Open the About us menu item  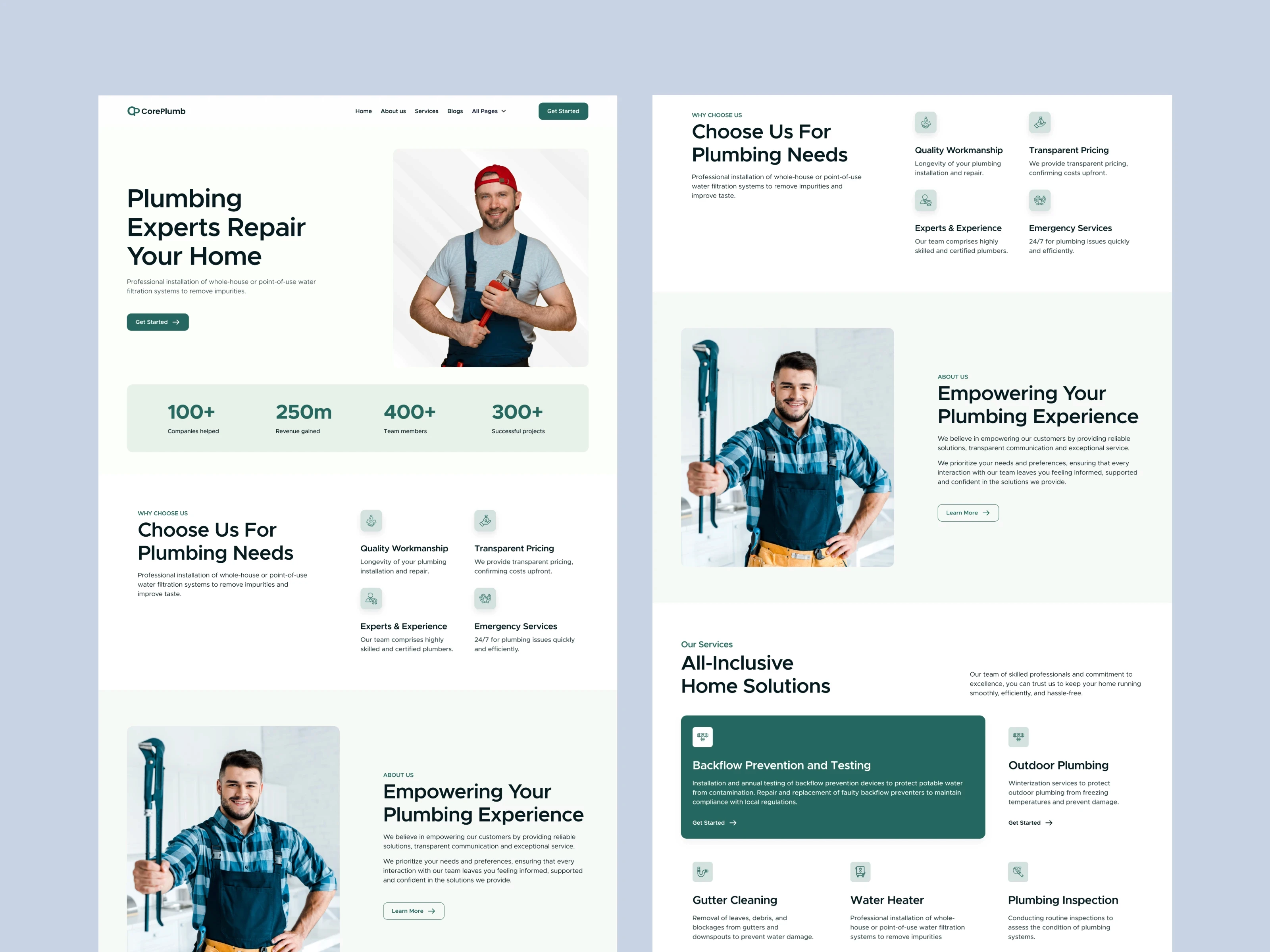pyautogui.click(x=393, y=111)
